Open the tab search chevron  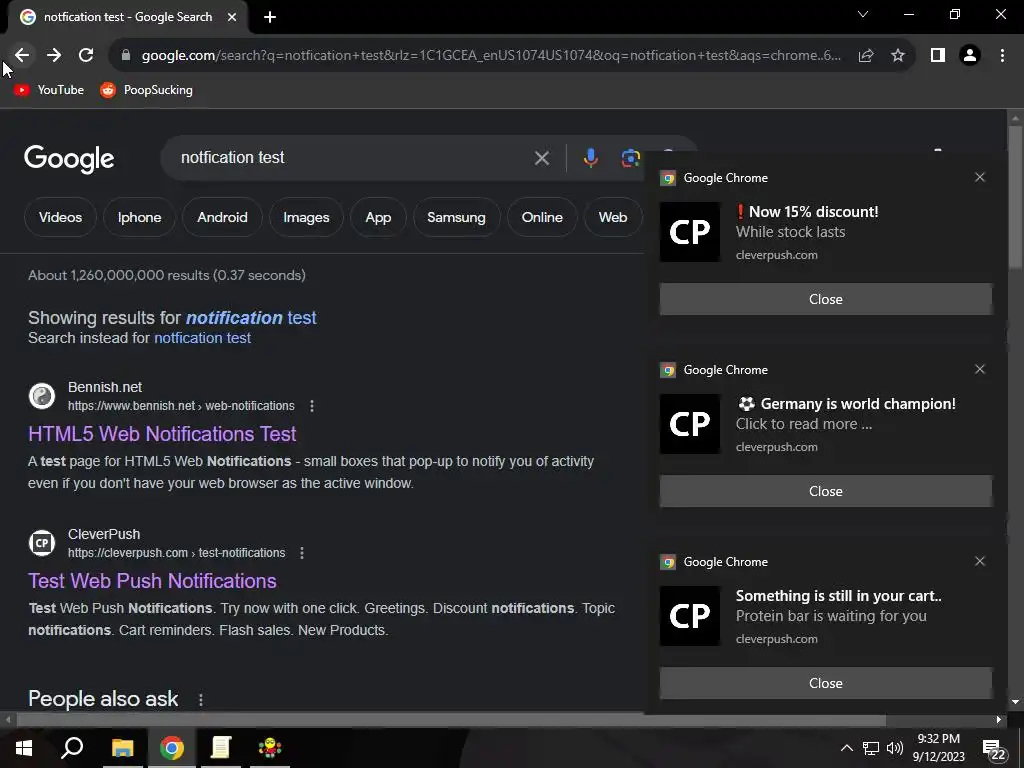pyautogui.click(x=863, y=14)
